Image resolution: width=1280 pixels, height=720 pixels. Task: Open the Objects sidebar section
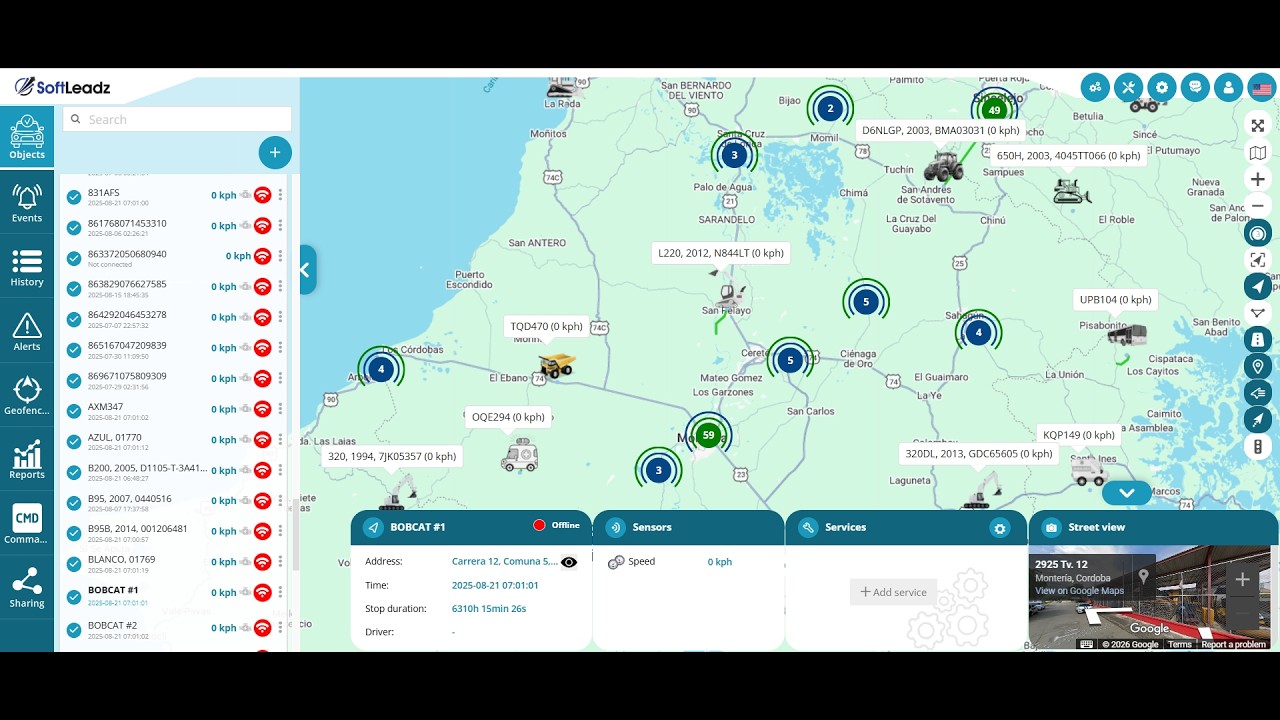[27, 137]
